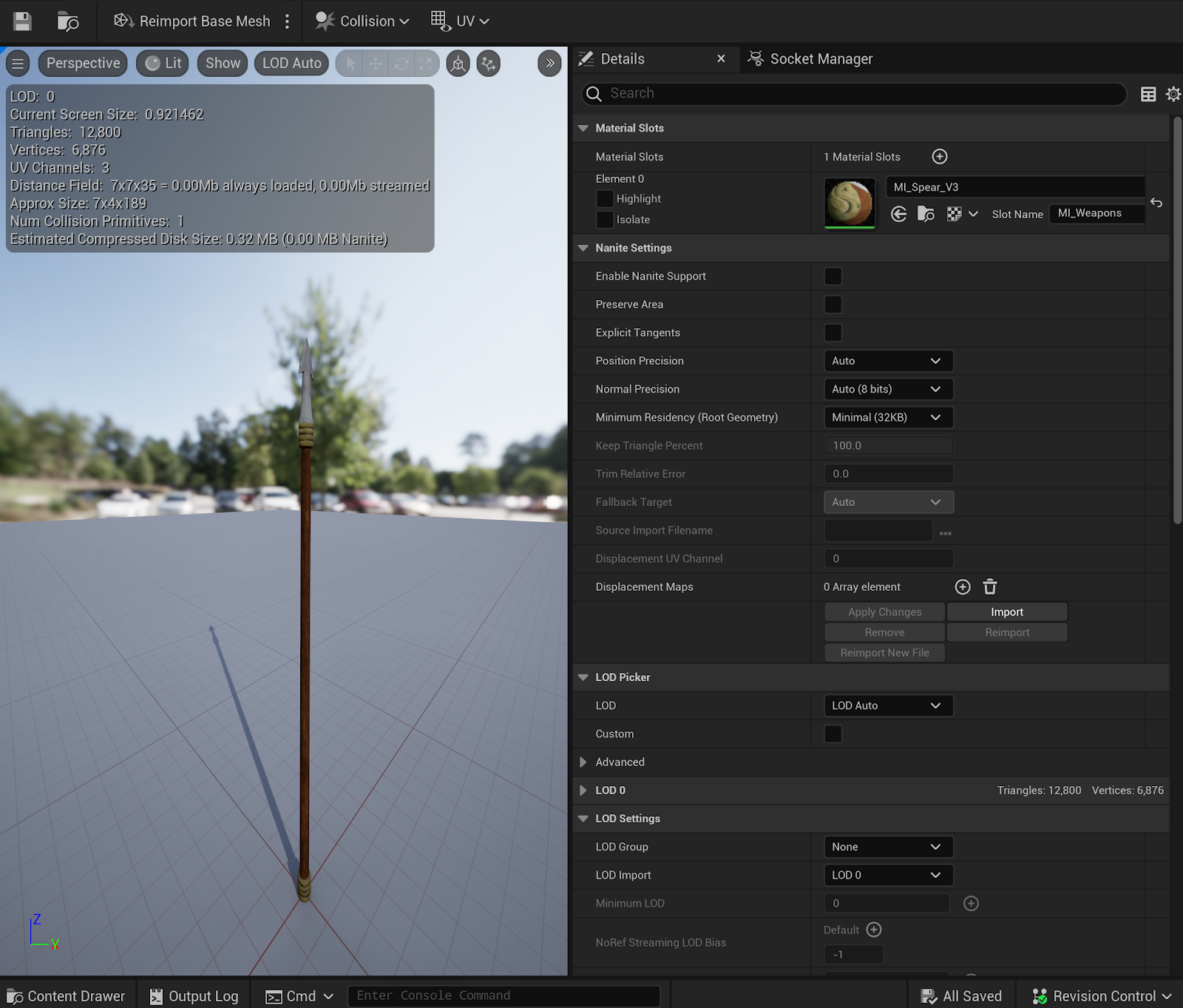This screenshot has width=1183, height=1008.
Task: Click the Save asset floppy icon
Action: (x=22, y=21)
